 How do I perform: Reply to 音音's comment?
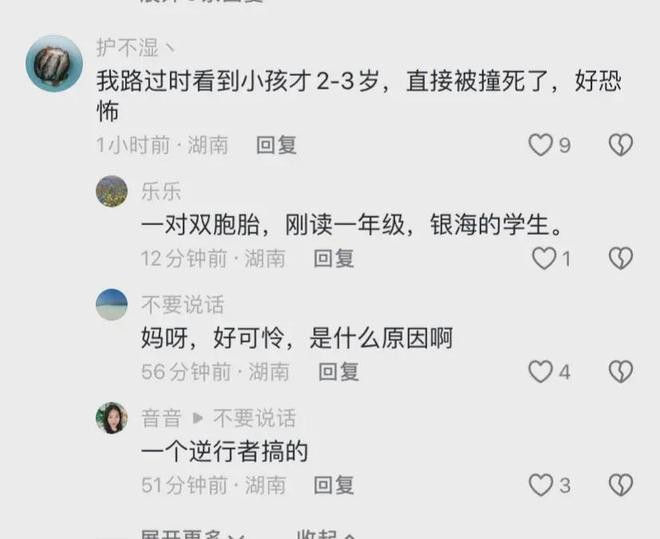coord(334,485)
